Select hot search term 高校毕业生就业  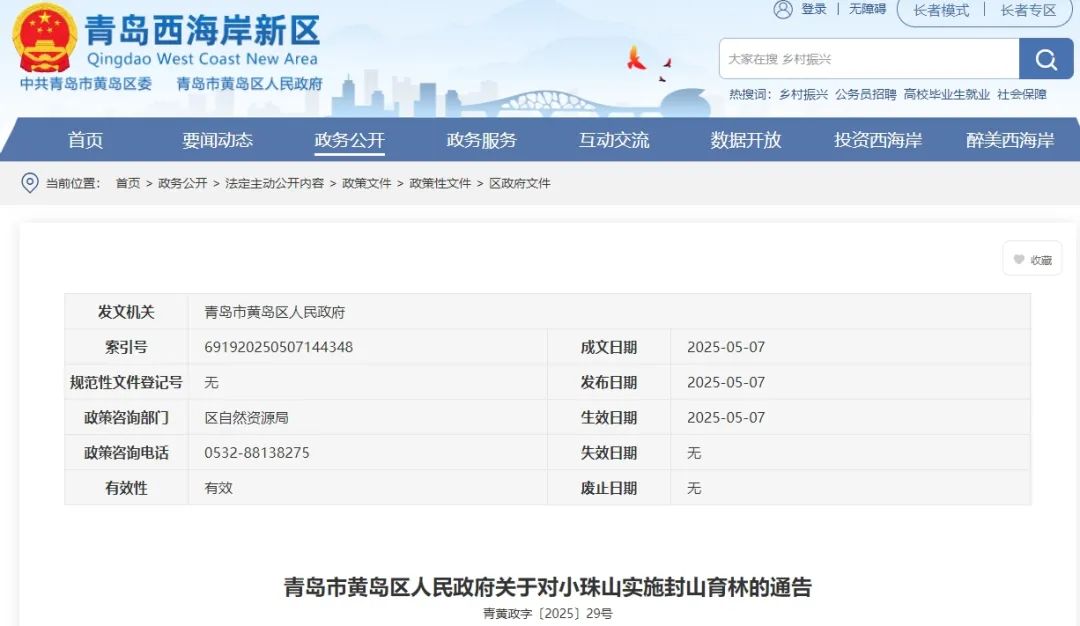coord(946,94)
